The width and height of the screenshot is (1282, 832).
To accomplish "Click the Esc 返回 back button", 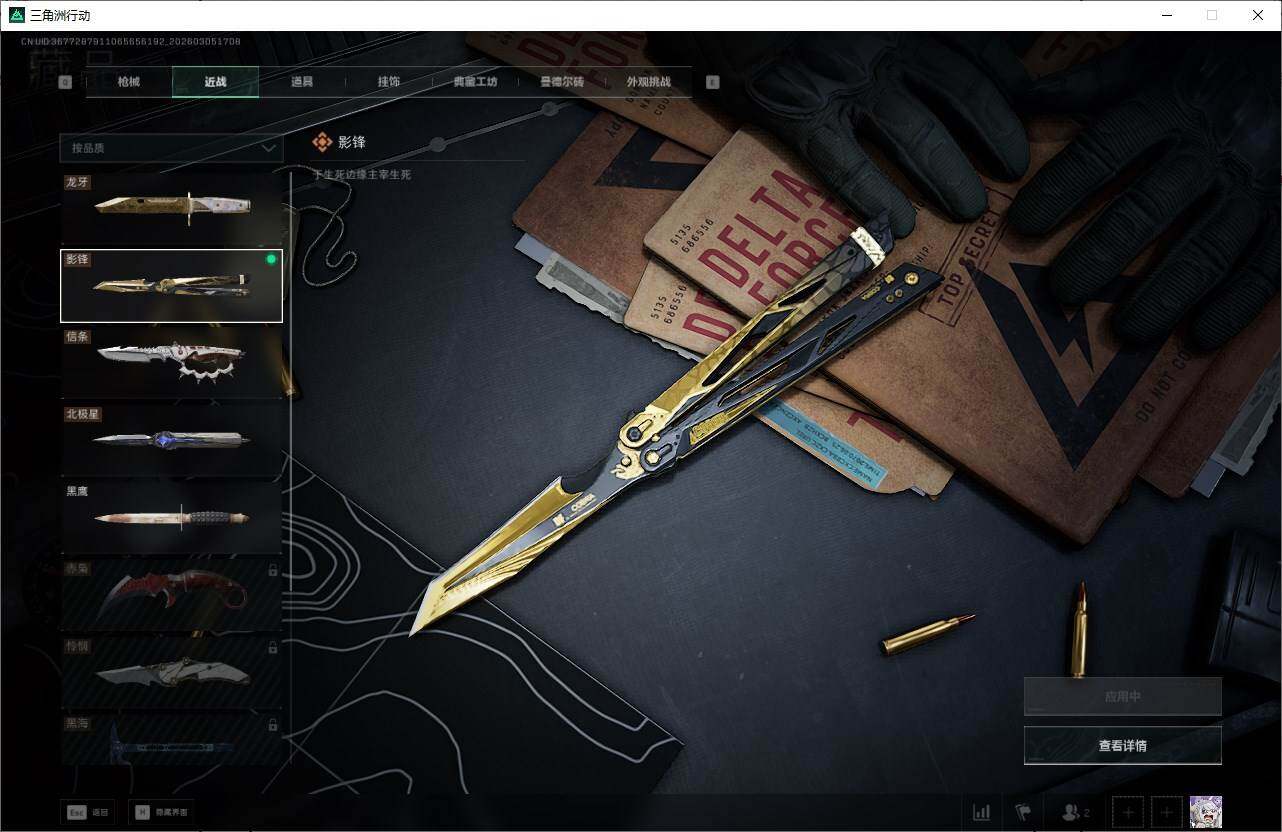I will point(88,812).
